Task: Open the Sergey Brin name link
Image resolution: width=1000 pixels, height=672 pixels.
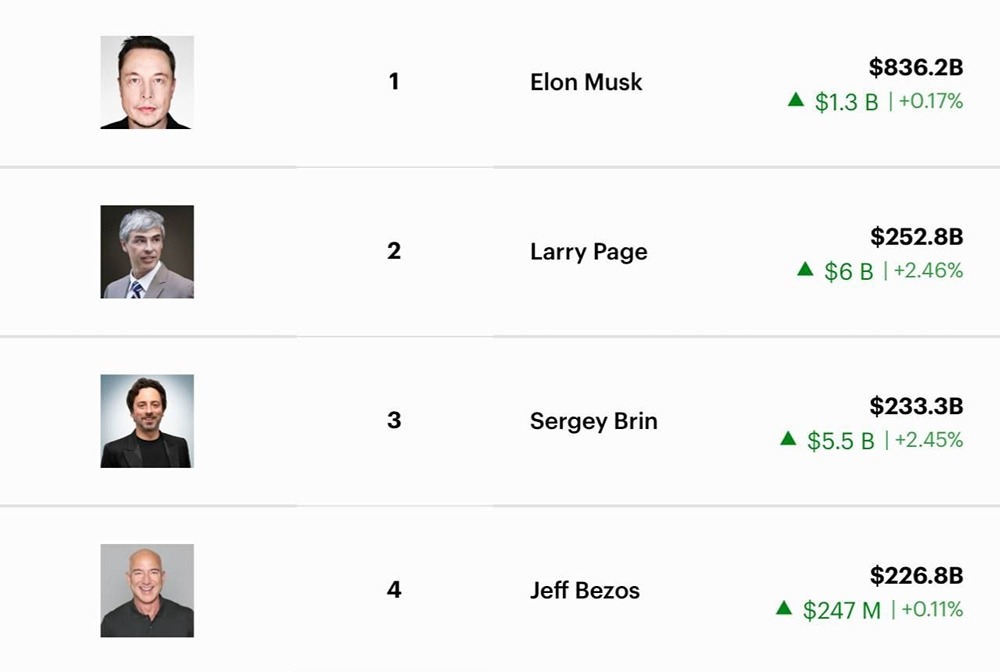Action: pyautogui.click(x=593, y=421)
